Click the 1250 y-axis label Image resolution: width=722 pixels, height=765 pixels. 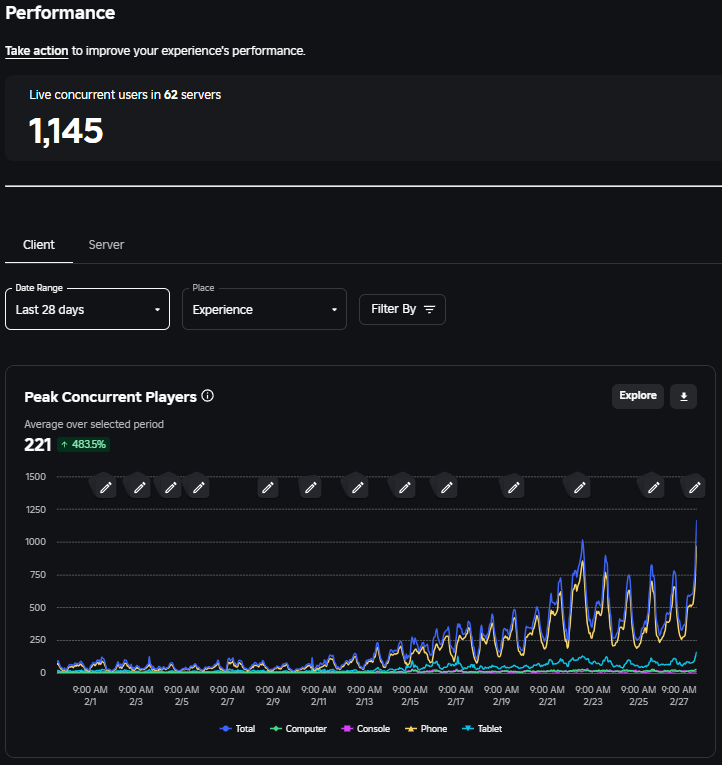tap(36, 509)
